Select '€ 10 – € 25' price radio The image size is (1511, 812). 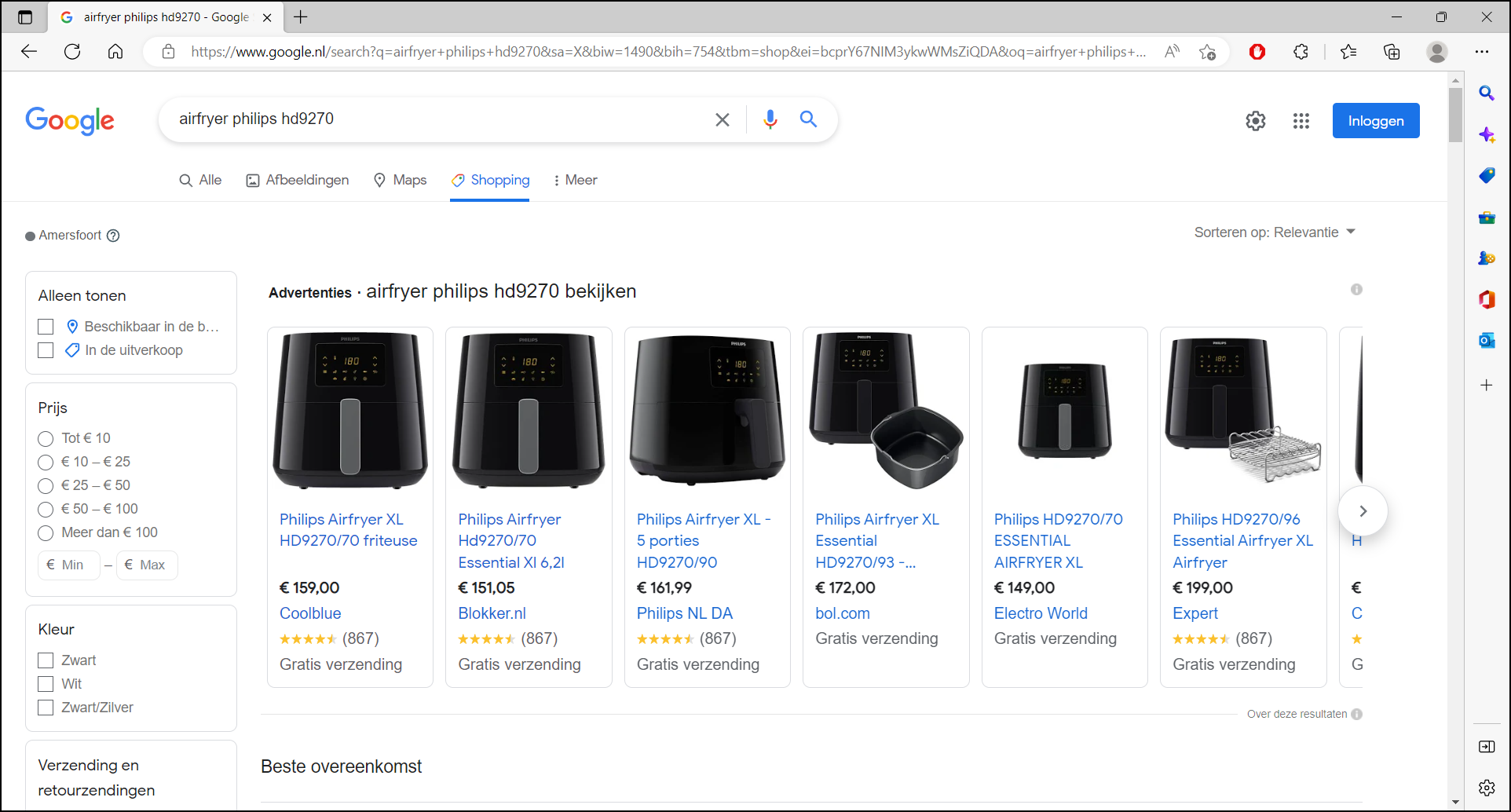(46, 463)
